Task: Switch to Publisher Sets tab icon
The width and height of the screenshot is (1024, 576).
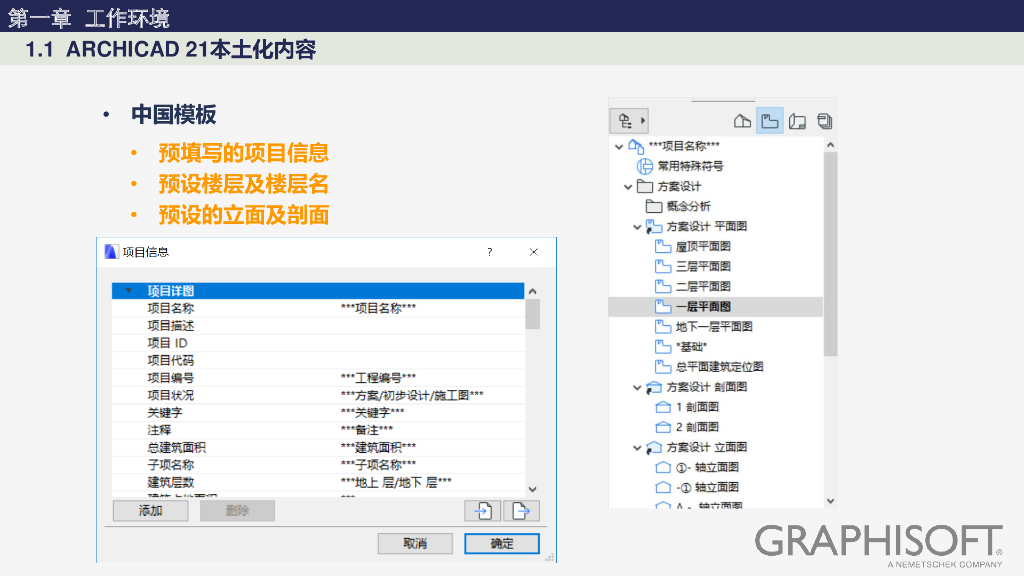Action: tap(824, 121)
